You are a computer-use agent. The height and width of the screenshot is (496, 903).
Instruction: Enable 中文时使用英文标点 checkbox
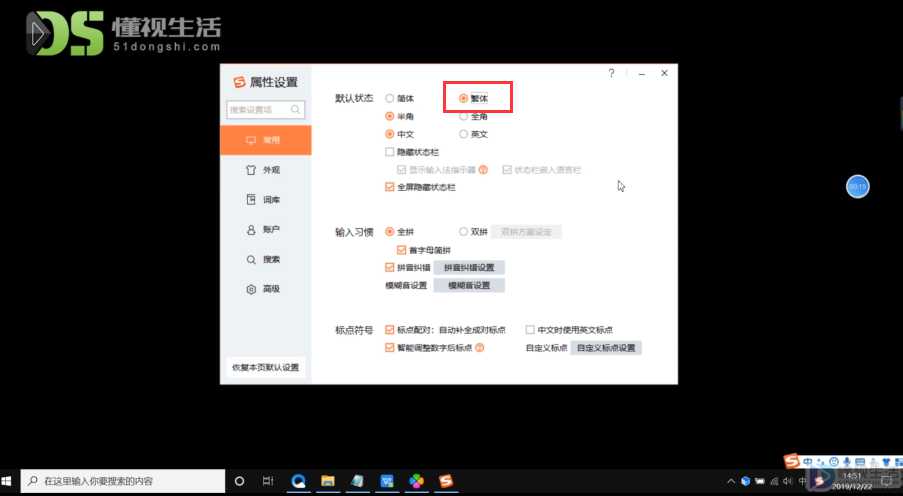(x=530, y=330)
